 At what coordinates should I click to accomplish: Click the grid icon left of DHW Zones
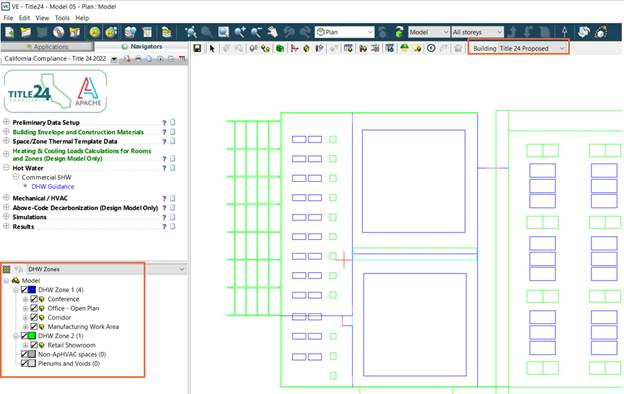tap(6, 269)
